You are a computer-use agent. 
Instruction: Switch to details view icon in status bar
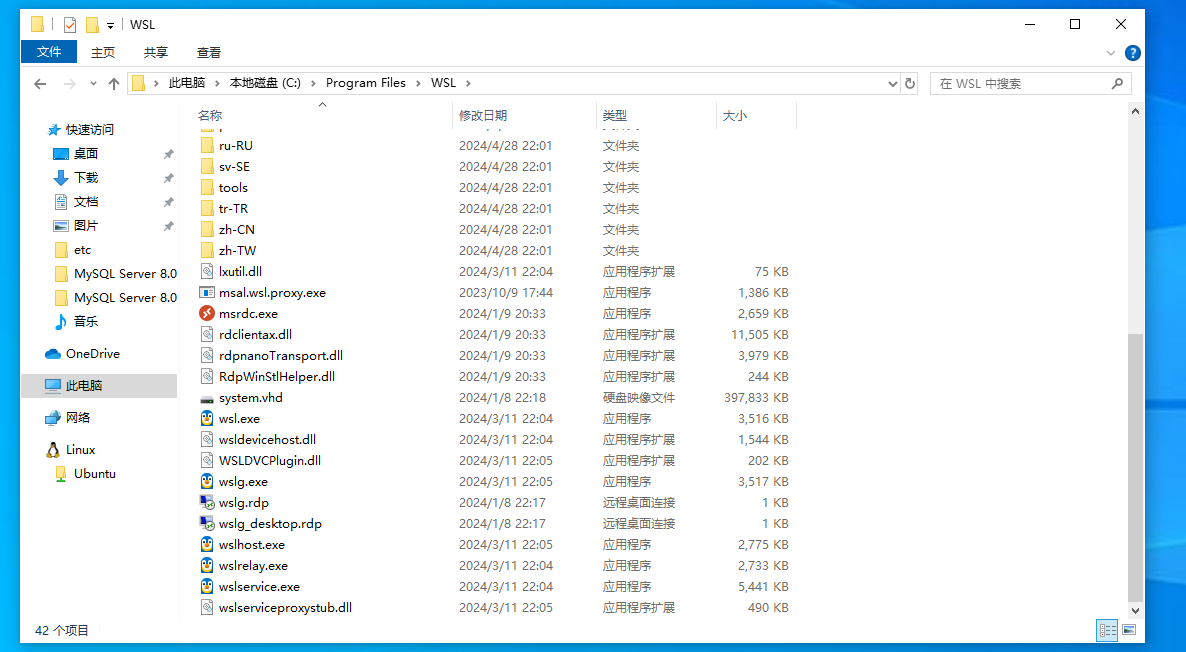(1107, 629)
